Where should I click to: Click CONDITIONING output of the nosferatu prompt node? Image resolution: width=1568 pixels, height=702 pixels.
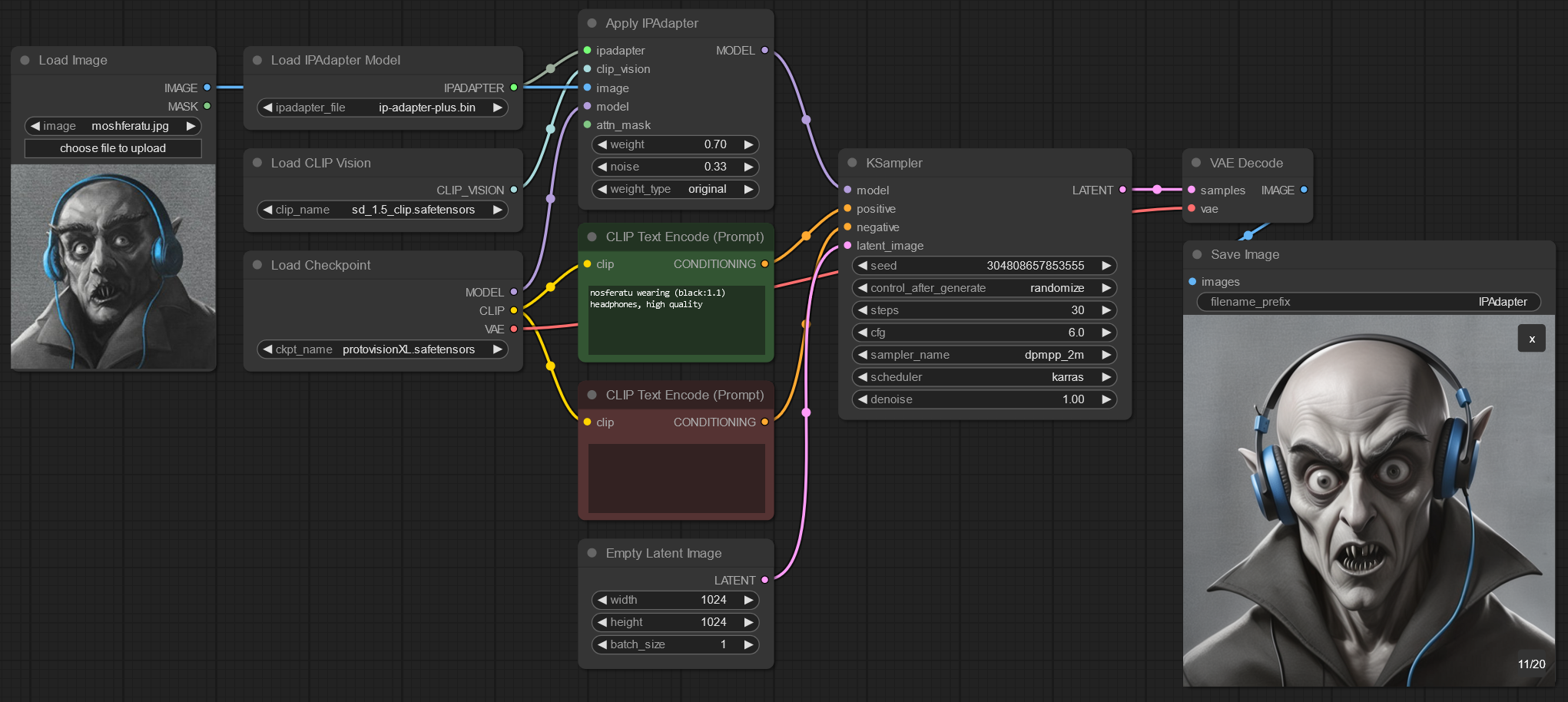pyautogui.click(x=764, y=264)
